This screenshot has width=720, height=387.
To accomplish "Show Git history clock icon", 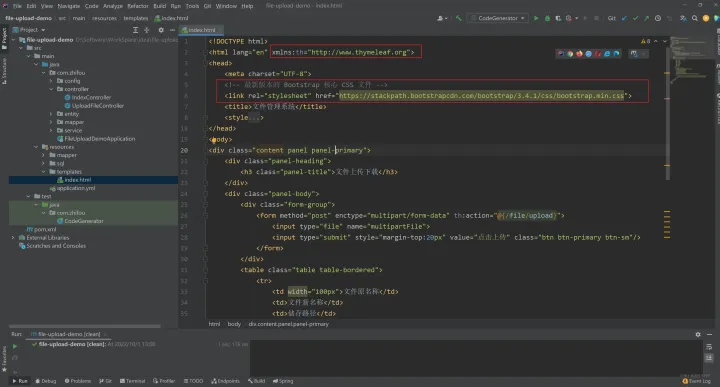I will [x=658, y=18].
